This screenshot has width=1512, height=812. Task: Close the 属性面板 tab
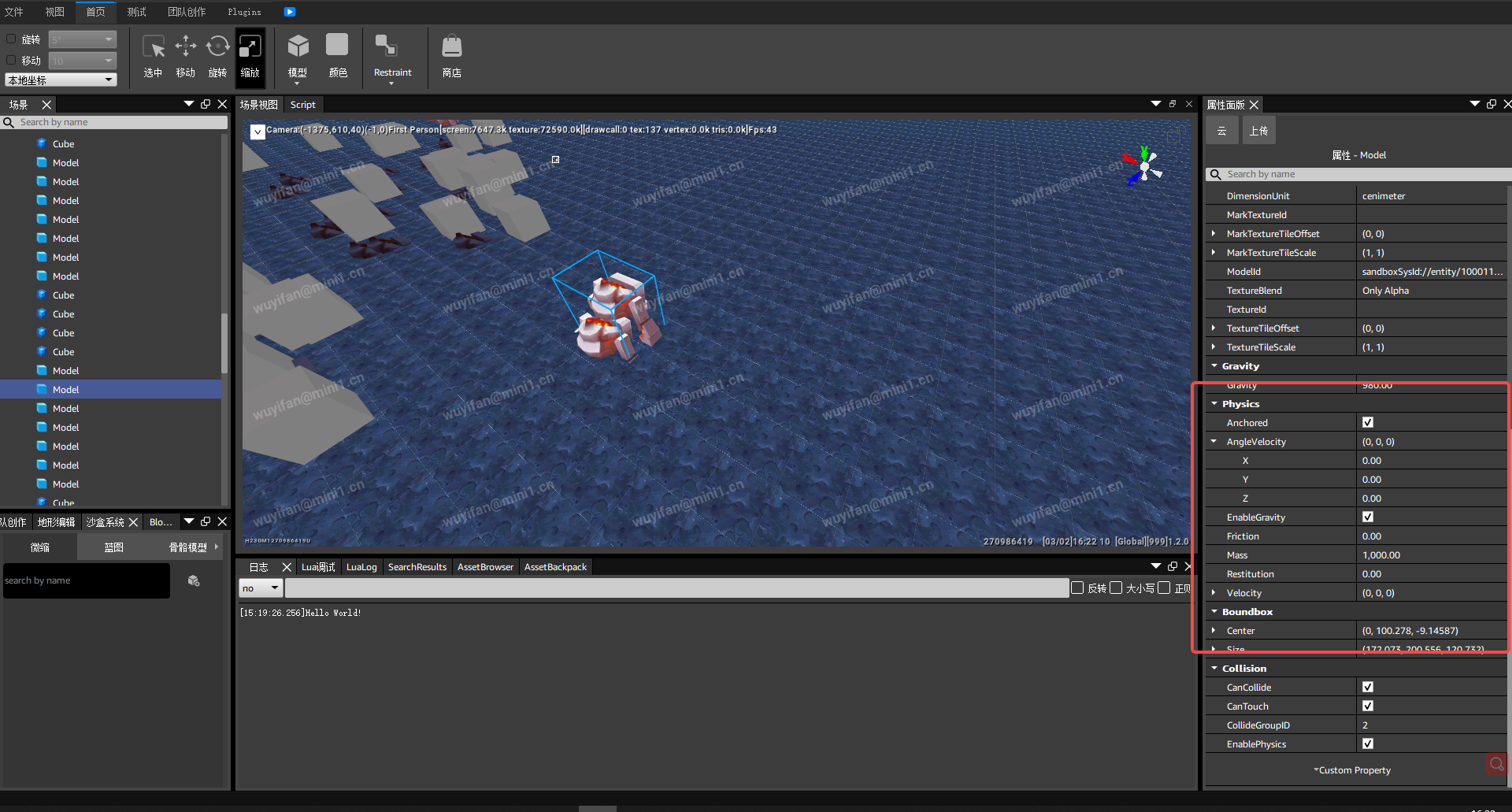pyautogui.click(x=1254, y=105)
